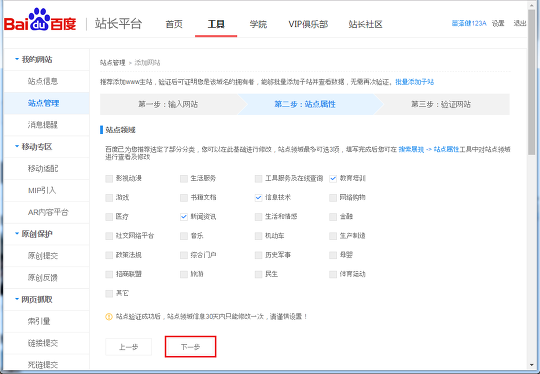Check the 生活和情感 checkbox

[x=259, y=217]
